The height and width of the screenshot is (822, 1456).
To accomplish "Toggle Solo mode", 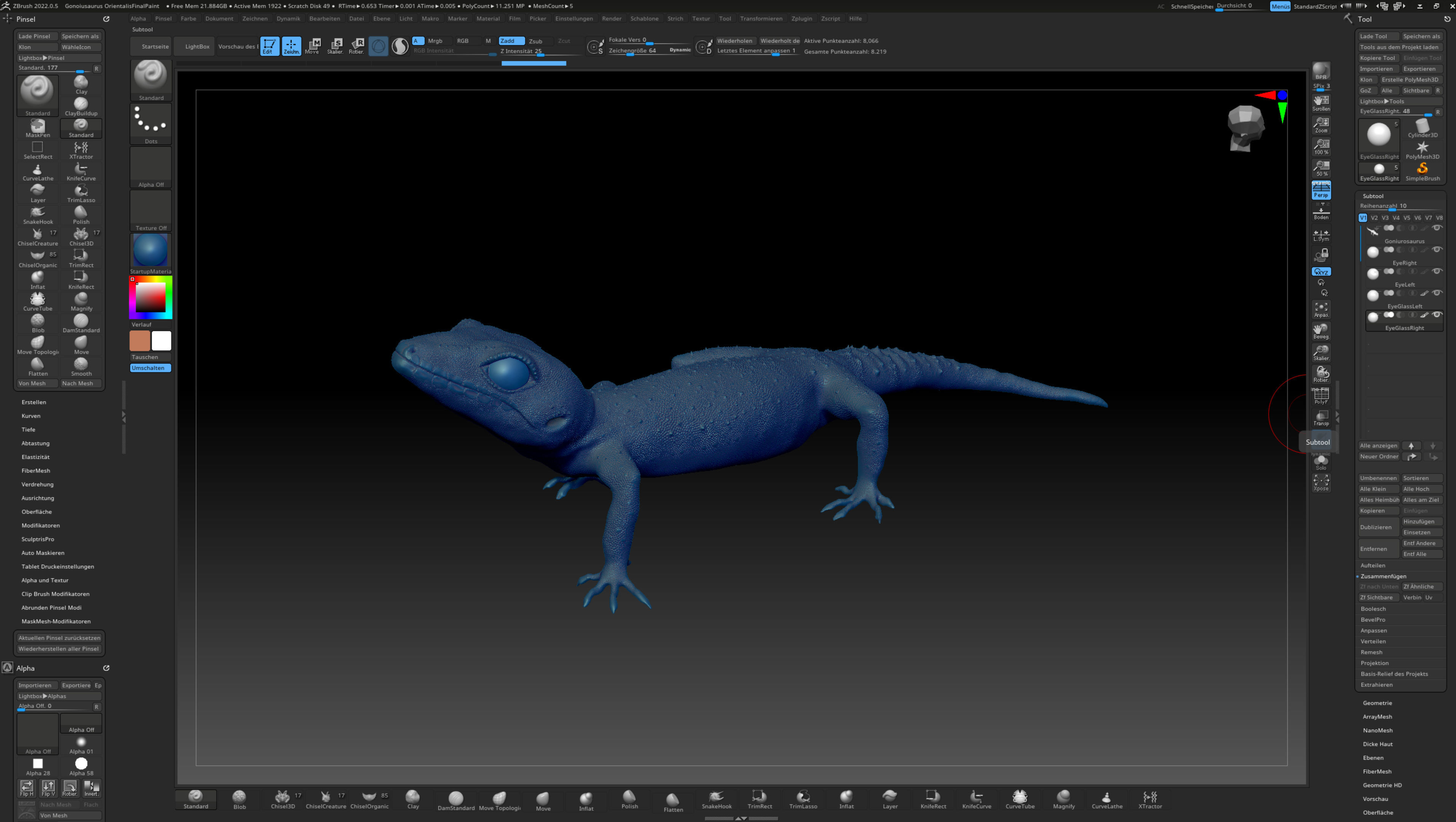I will [x=1321, y=462].
